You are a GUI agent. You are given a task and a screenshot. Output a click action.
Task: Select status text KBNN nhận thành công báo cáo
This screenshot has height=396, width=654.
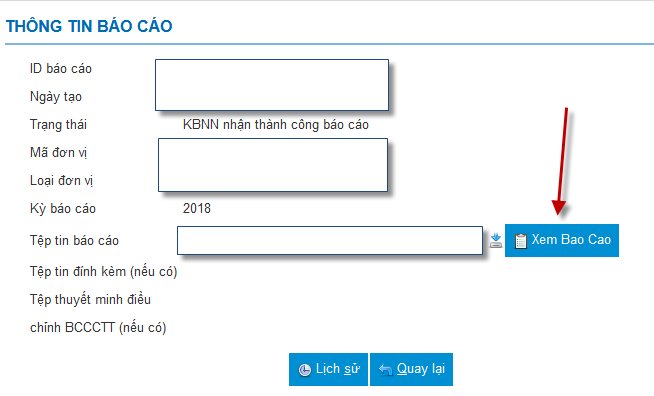coord(276,125)
